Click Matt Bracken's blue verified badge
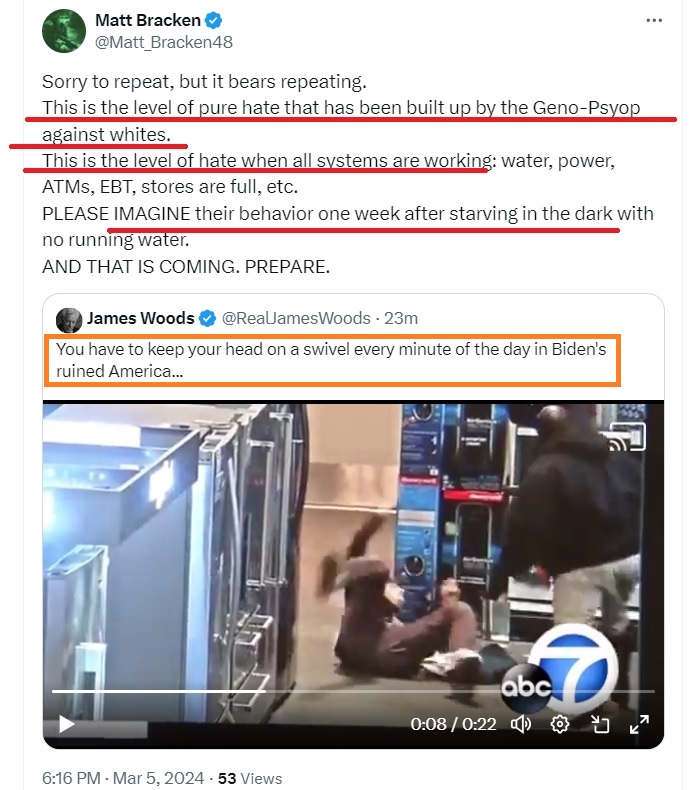The width and height of the screenshot is (699, 790). coord(213,21)
